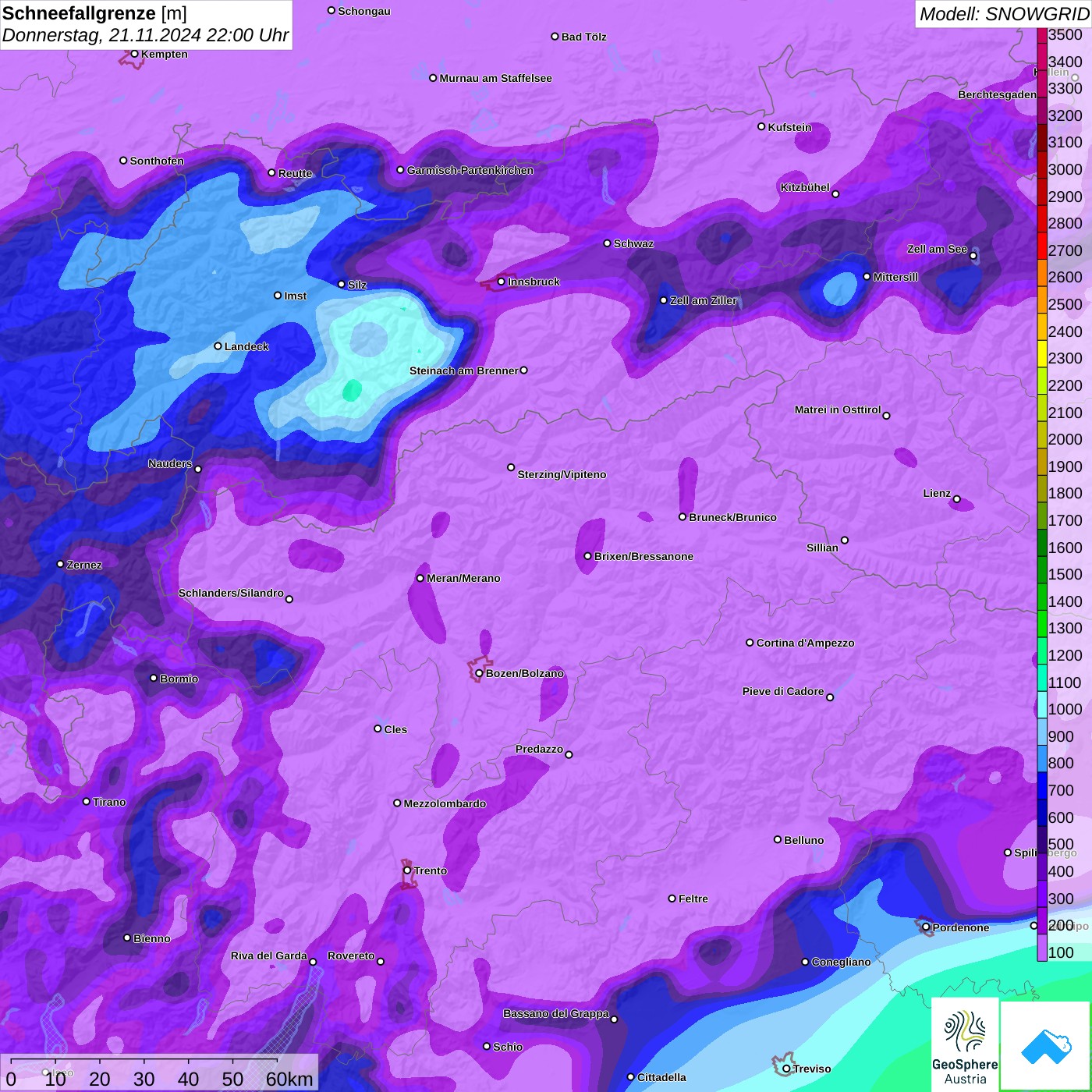The height and width of the screenshot is (1092, 1092).
Task: Click the Bormio map marker dot
Action: 154,678
